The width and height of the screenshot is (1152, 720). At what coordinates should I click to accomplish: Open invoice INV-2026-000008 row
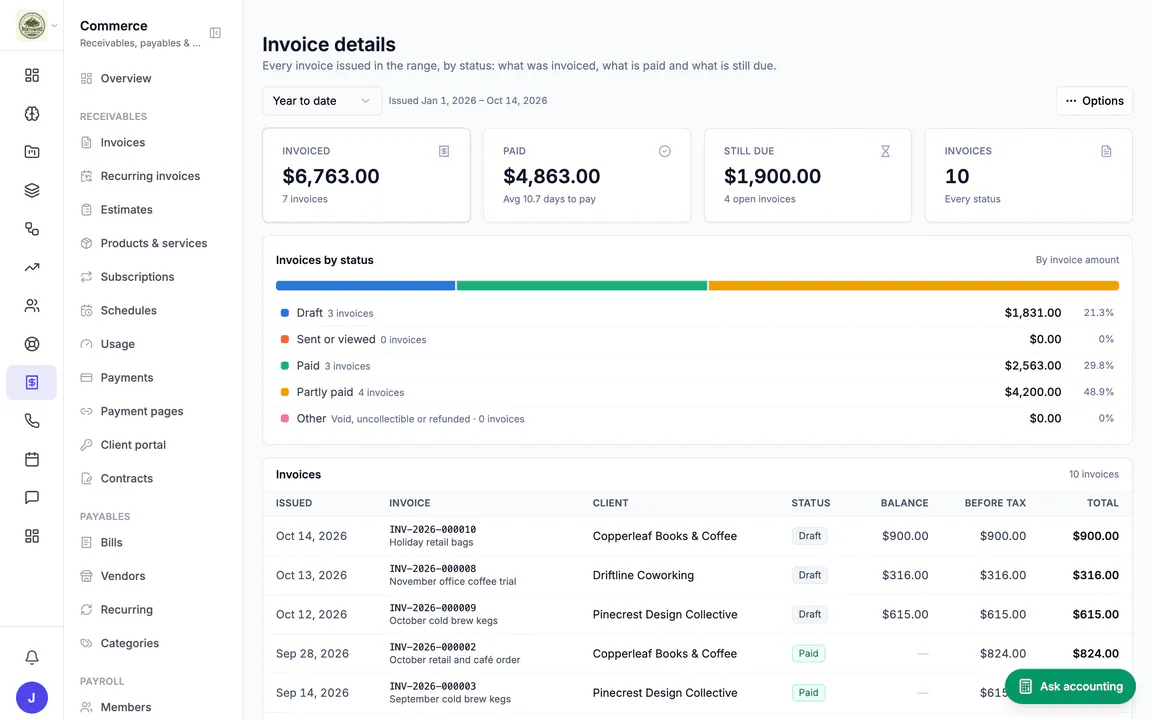[x=697, y=575]
